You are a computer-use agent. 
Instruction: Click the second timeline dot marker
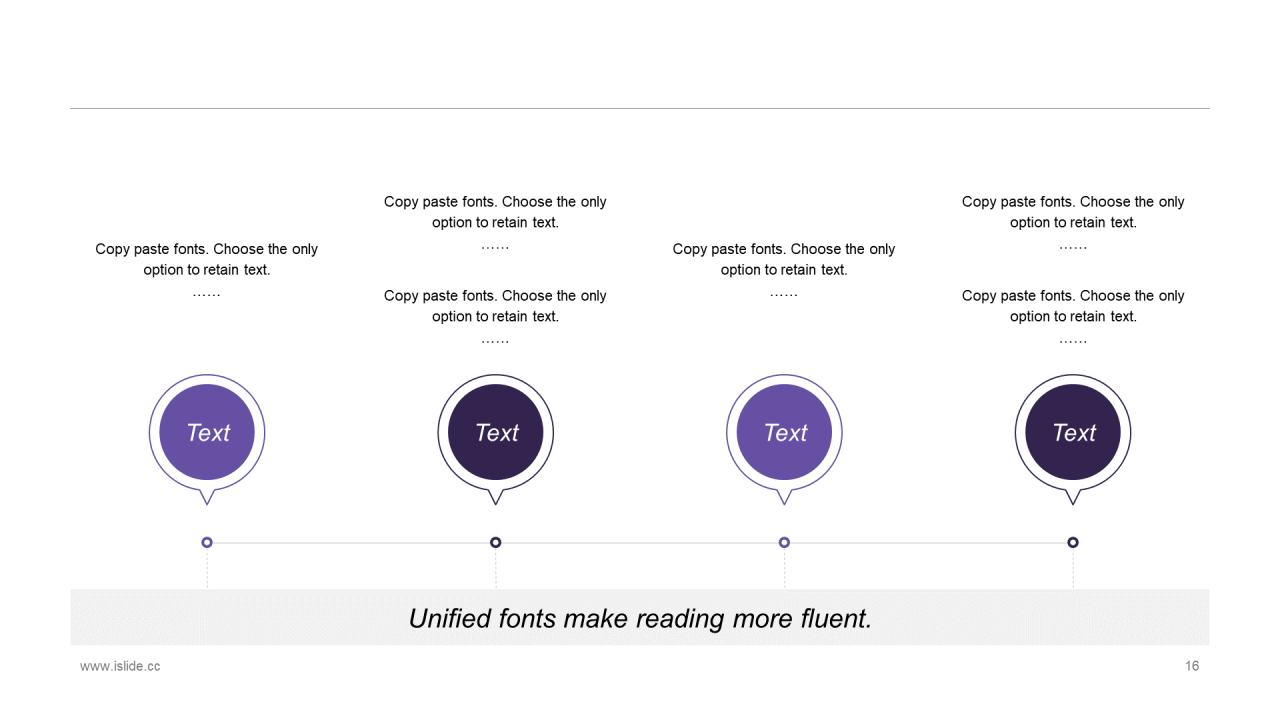(496, 542)
